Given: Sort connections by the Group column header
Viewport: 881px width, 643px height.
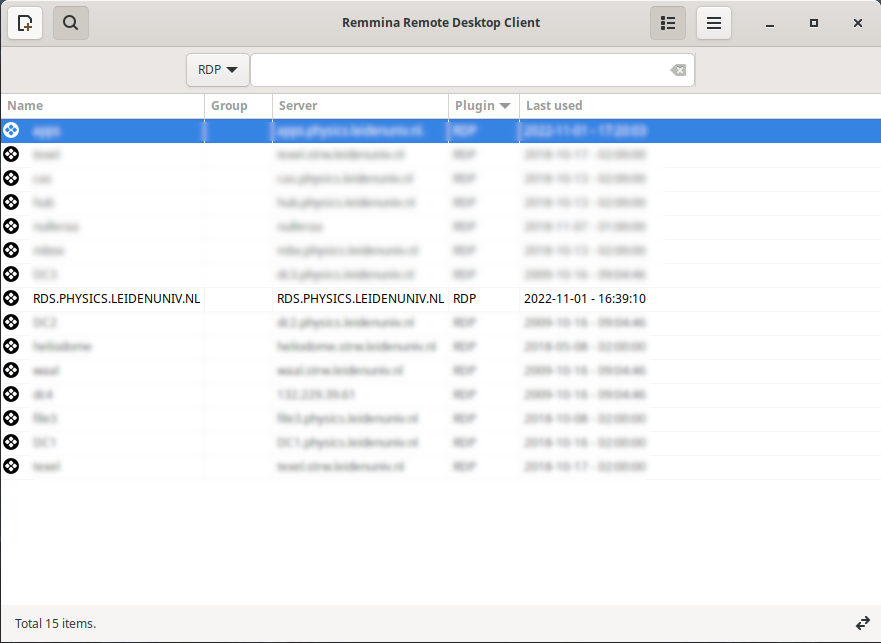Looking at the screenshot, I should coord(229,106).
